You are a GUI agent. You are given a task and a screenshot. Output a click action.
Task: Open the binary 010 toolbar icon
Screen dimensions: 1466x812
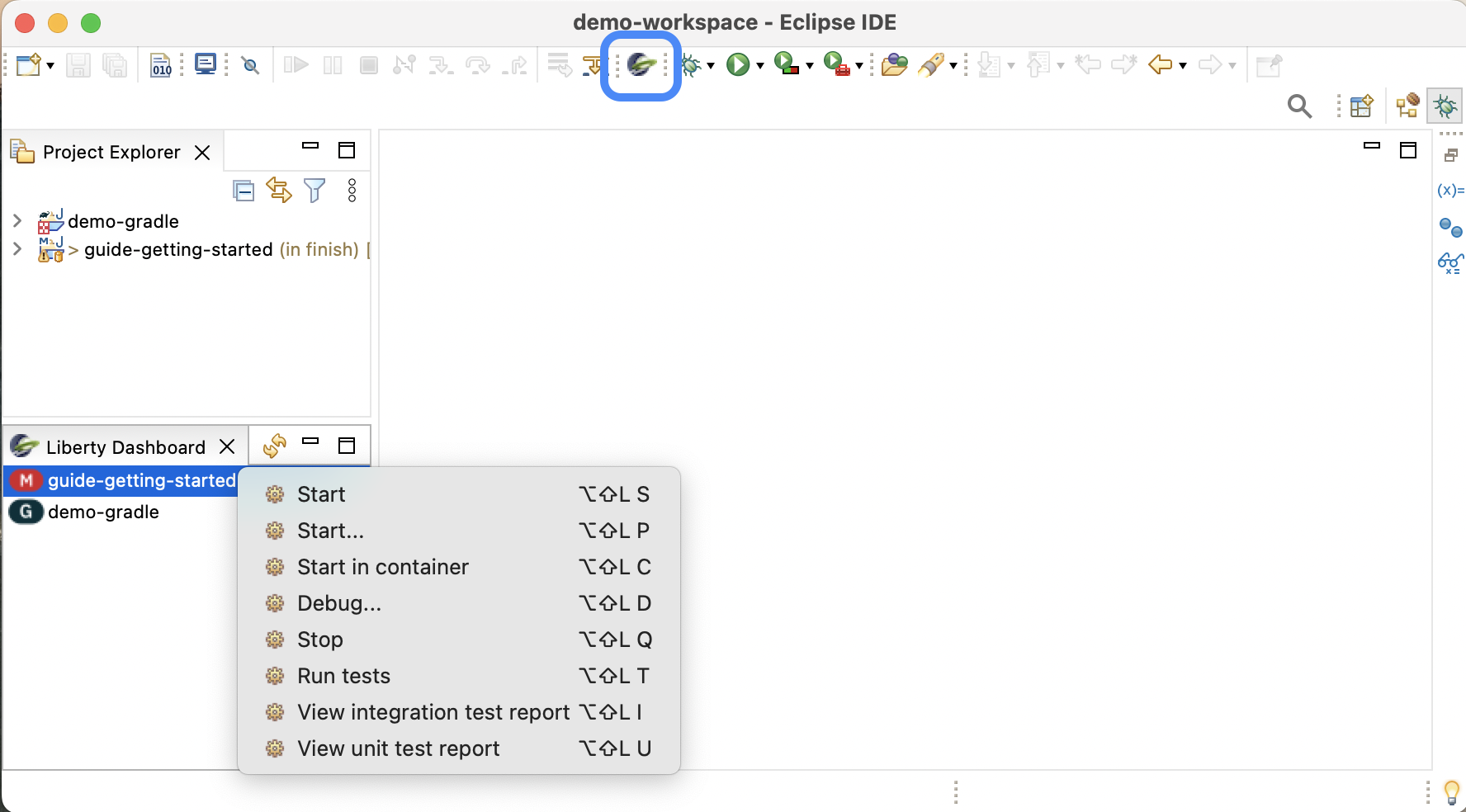point(161,65)
